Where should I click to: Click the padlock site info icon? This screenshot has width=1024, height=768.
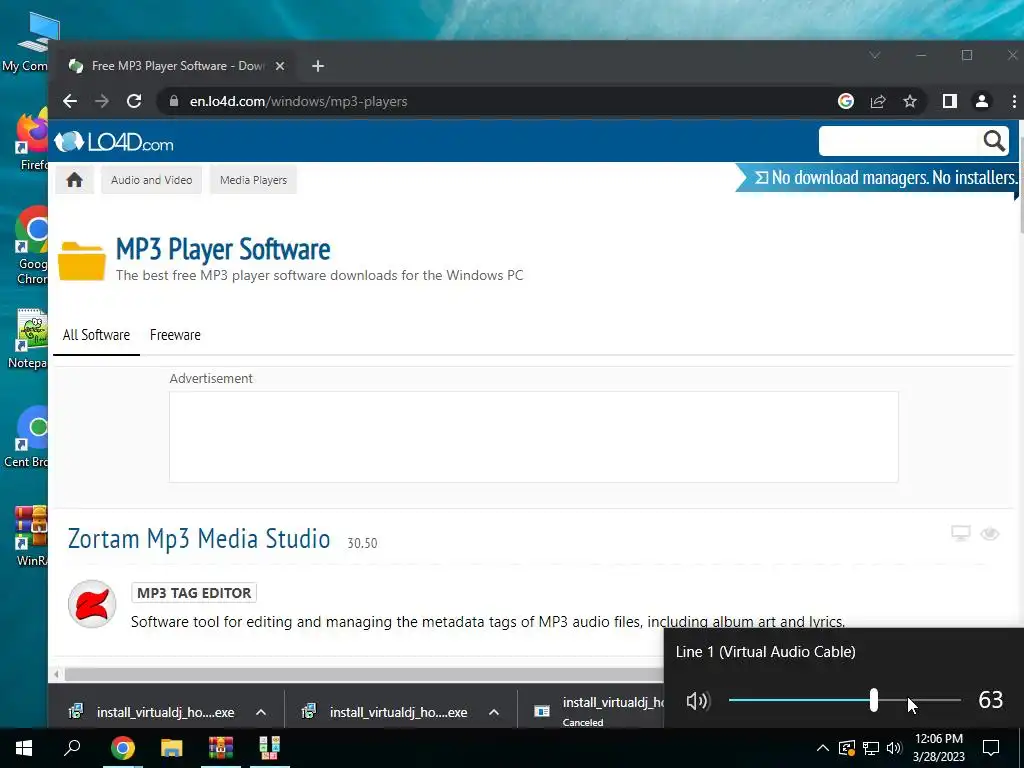174,101
